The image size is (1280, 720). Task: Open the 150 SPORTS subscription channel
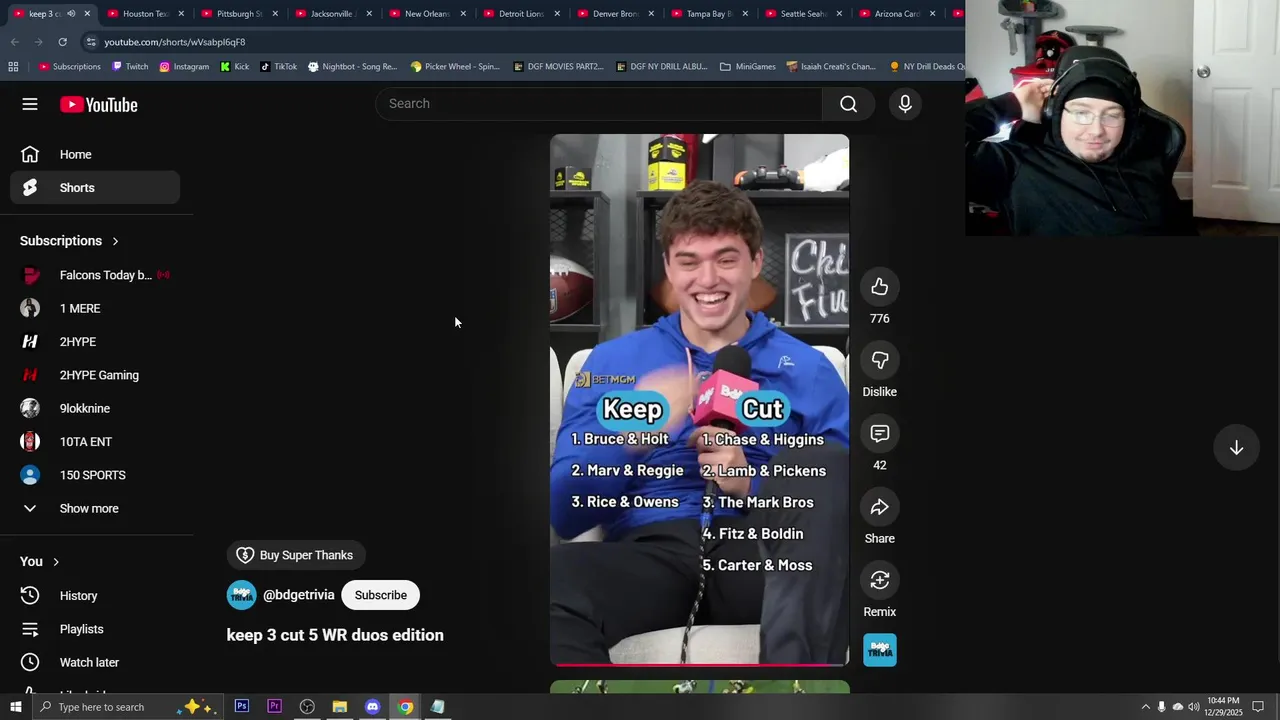click(95, 475)
